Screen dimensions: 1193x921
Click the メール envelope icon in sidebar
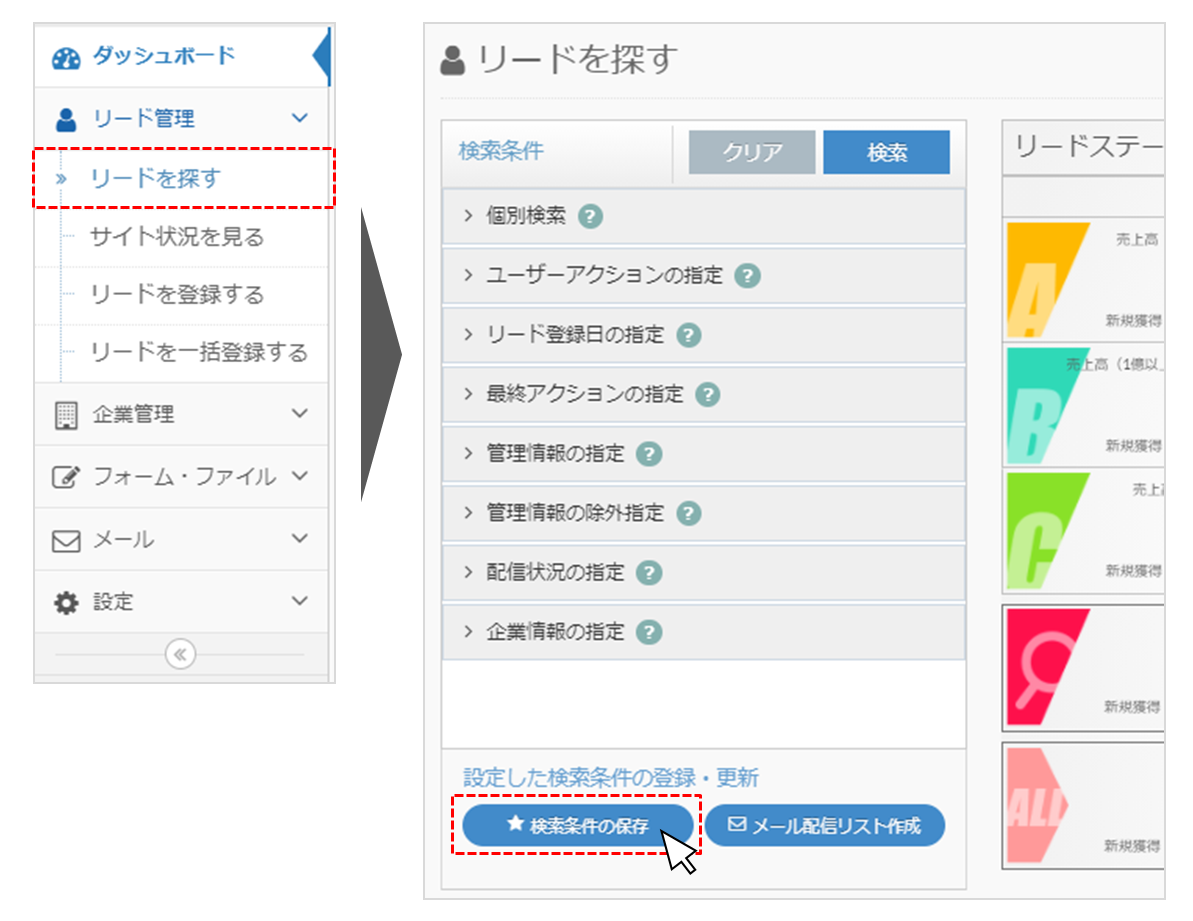click(66, 541)
